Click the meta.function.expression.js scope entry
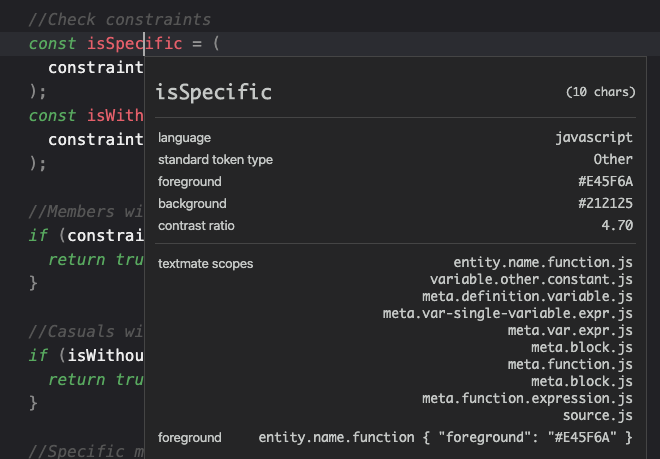This screenshot has width=660, height=459. [527, 398]
